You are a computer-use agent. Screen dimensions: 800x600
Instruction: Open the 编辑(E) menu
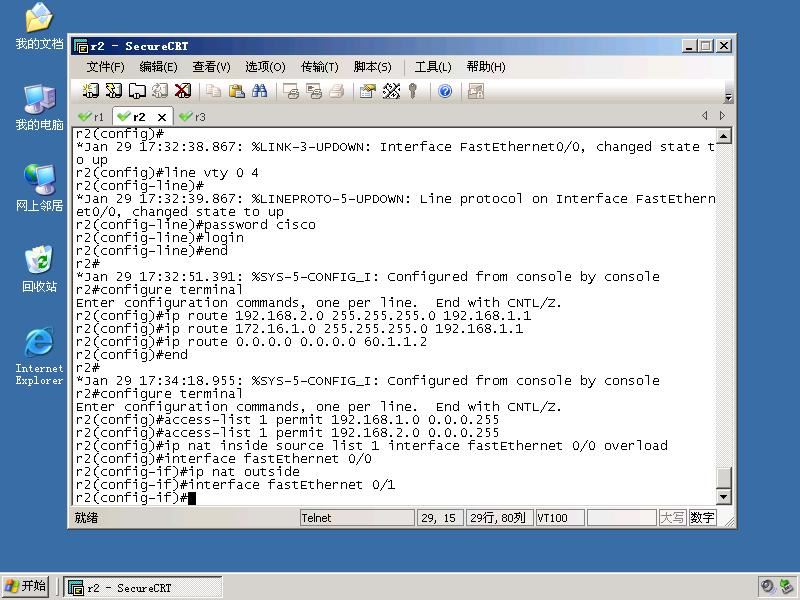coord(158,67)
